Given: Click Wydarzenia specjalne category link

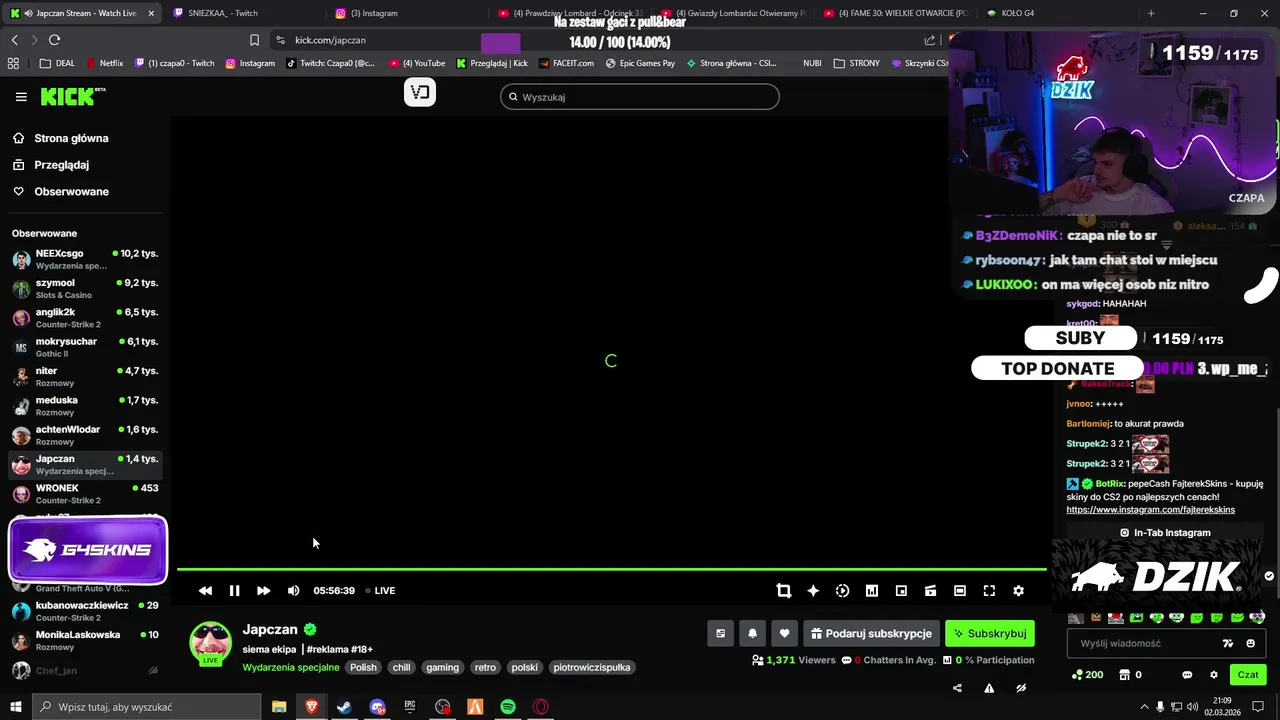Looking at the screenshot, I should tap(292, 667).
